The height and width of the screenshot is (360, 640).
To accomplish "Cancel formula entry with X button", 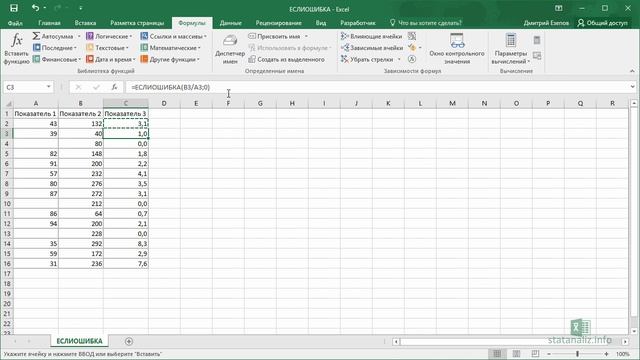I will (78, 87).
